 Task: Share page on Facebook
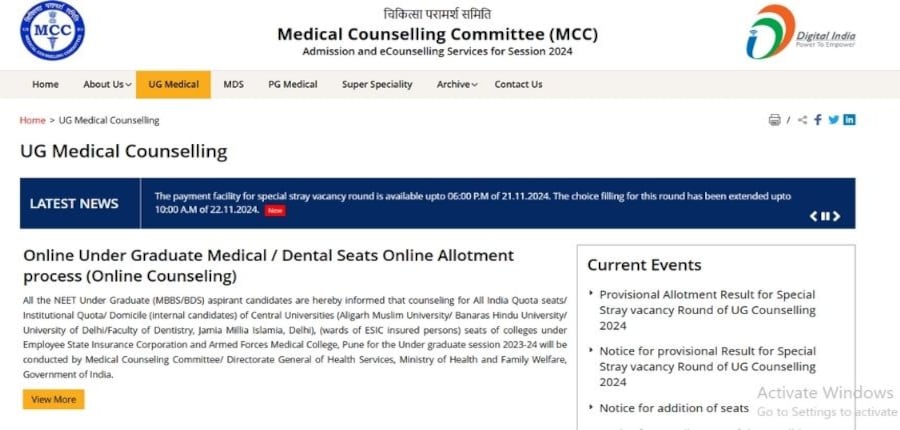[x=818, y=120]
